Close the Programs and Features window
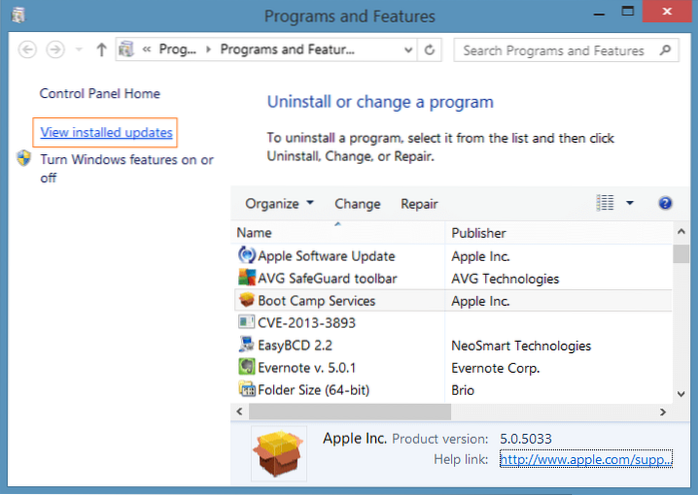Viewport: 698px width, 495px height. (667, 12)
